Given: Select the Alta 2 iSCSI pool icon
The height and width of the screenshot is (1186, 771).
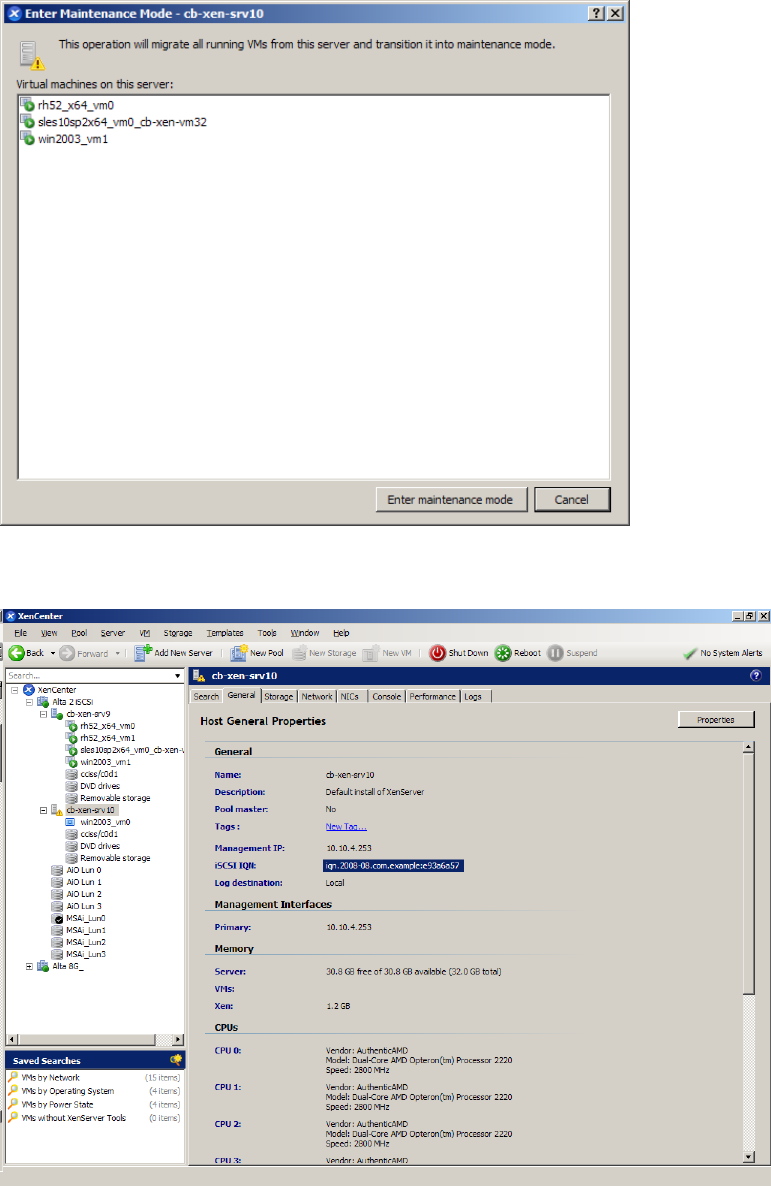Looking at the screenshot, I should click(43, 702).
